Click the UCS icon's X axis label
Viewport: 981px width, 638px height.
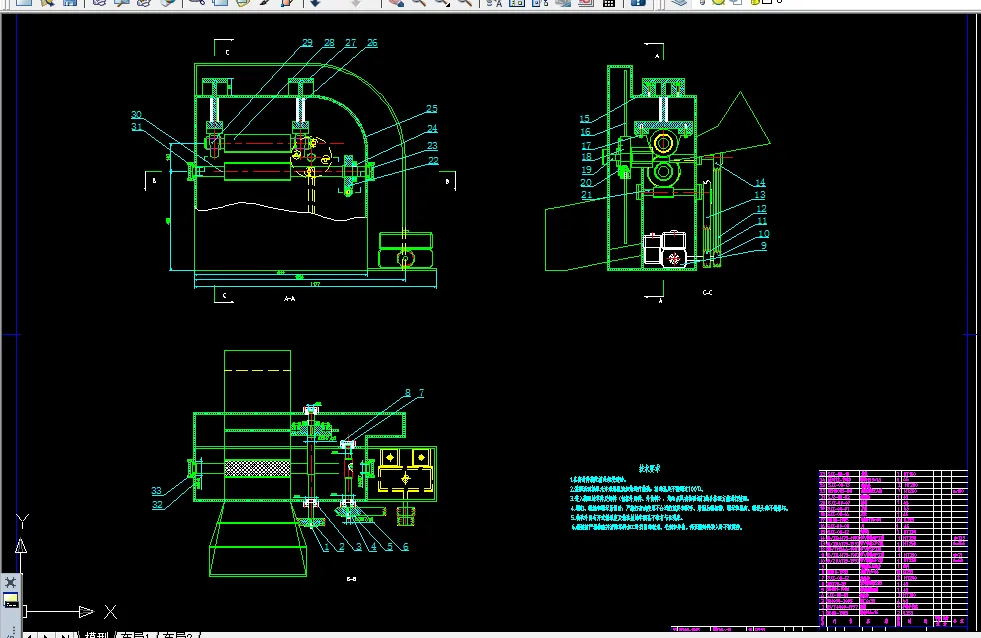pyautogui.click(x=110, y=612)
